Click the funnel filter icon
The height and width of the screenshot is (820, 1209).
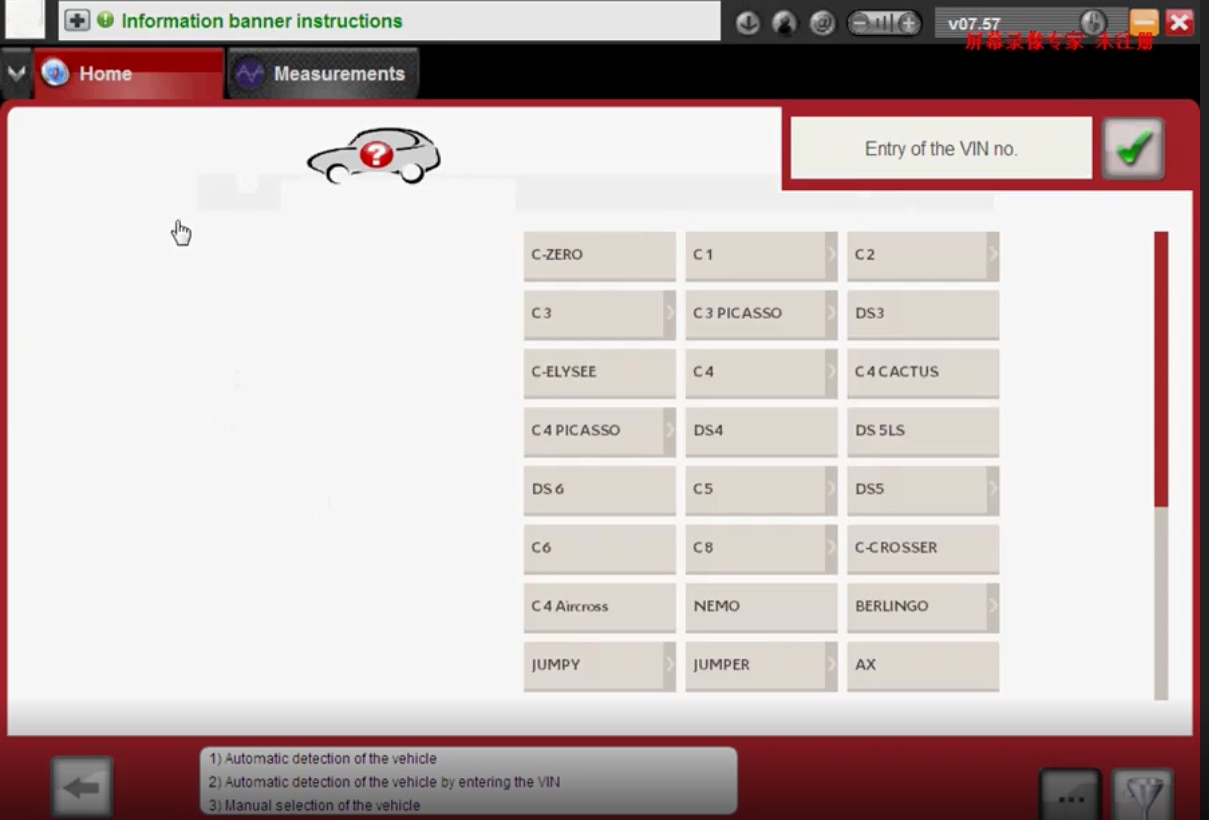(x=1142, y=796)
